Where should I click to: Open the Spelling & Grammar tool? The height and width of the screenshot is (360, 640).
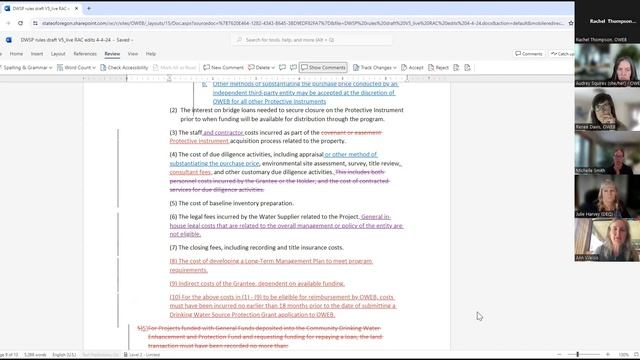pyautogui.click(x=24, y=67)
